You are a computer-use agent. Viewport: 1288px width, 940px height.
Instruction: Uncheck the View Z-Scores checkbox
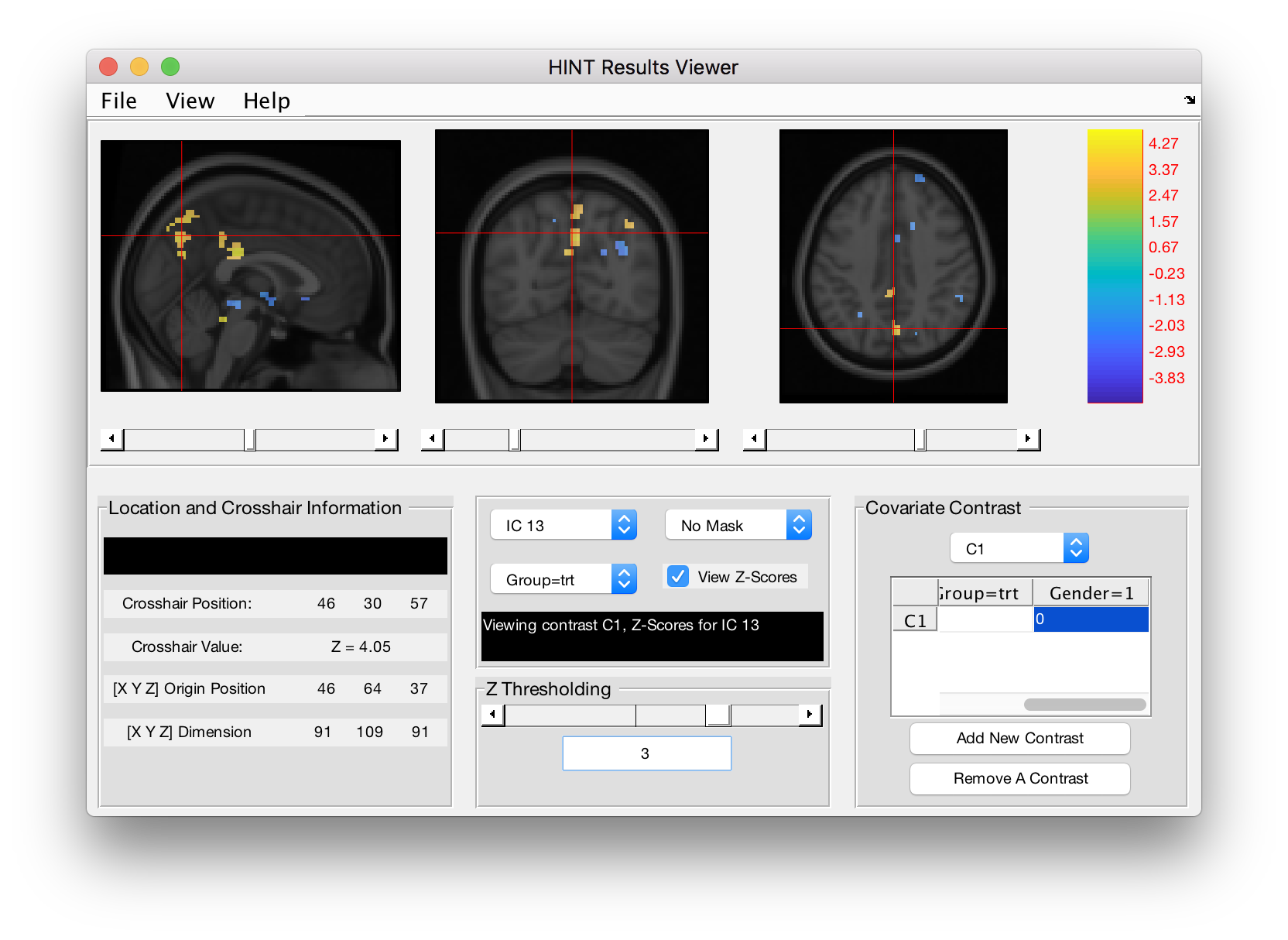pyautogui.click(x=678, y=577)
